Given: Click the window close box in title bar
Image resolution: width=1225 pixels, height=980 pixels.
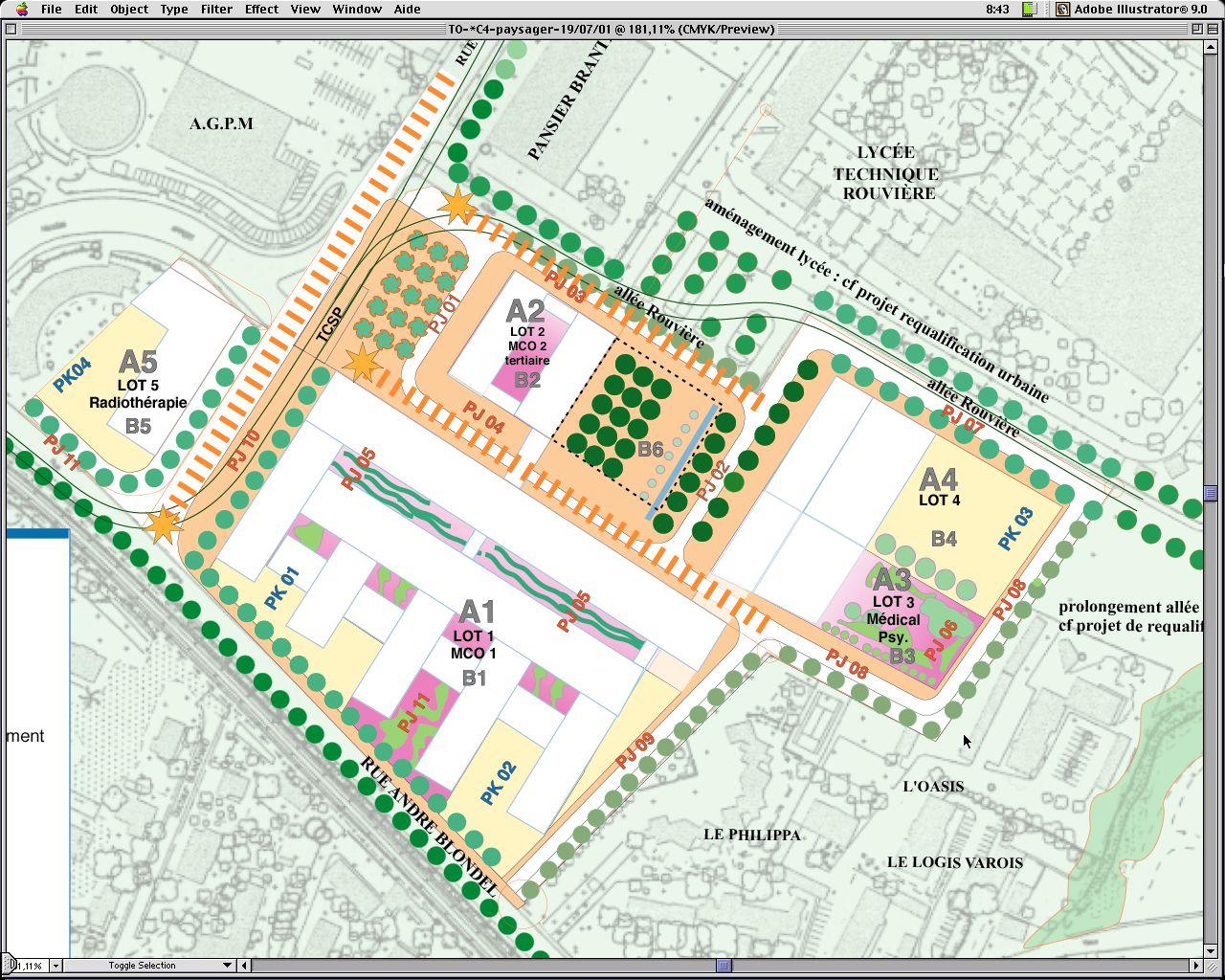Looking at the screenshot, I should click(x=11, y=29).
